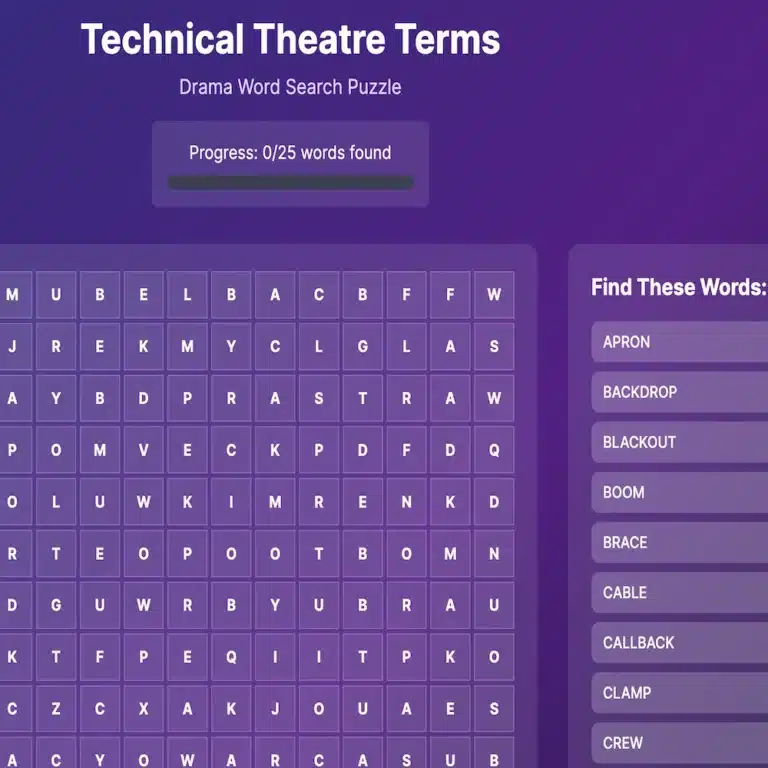Click letter E in row M U B E L B

pyautogui.click(x=144, y=294)
